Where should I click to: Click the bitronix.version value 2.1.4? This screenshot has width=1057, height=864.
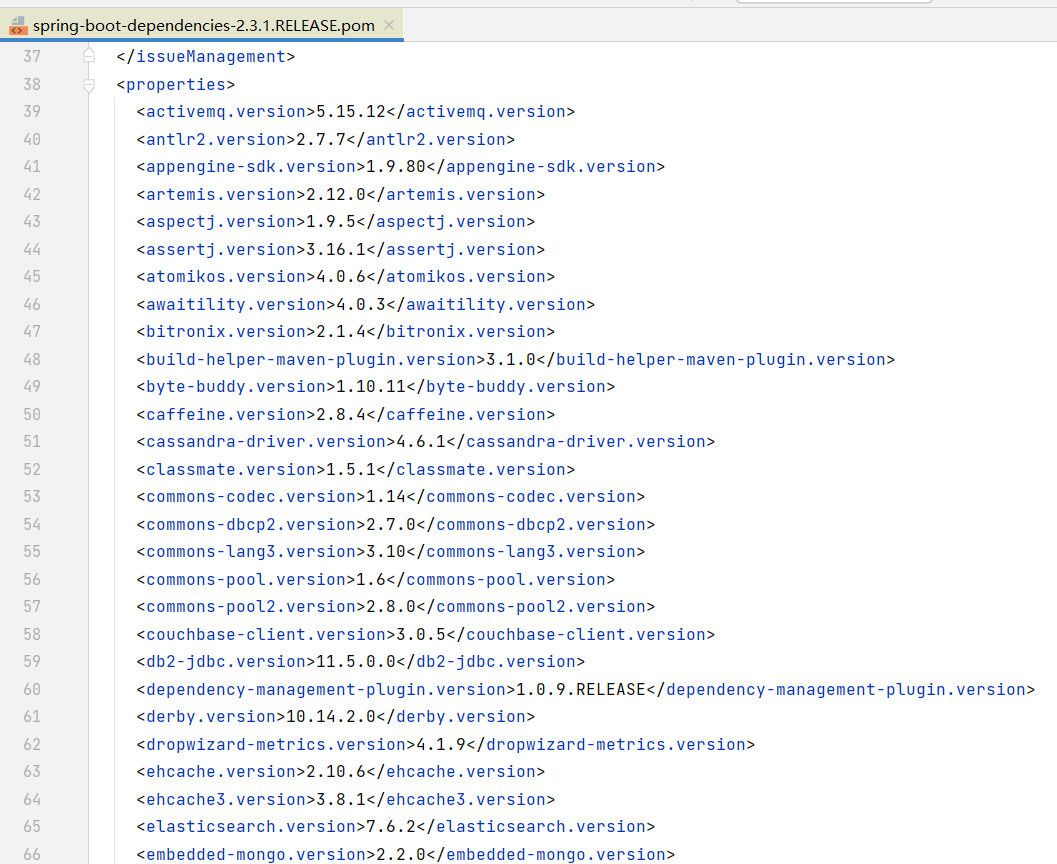341,332
